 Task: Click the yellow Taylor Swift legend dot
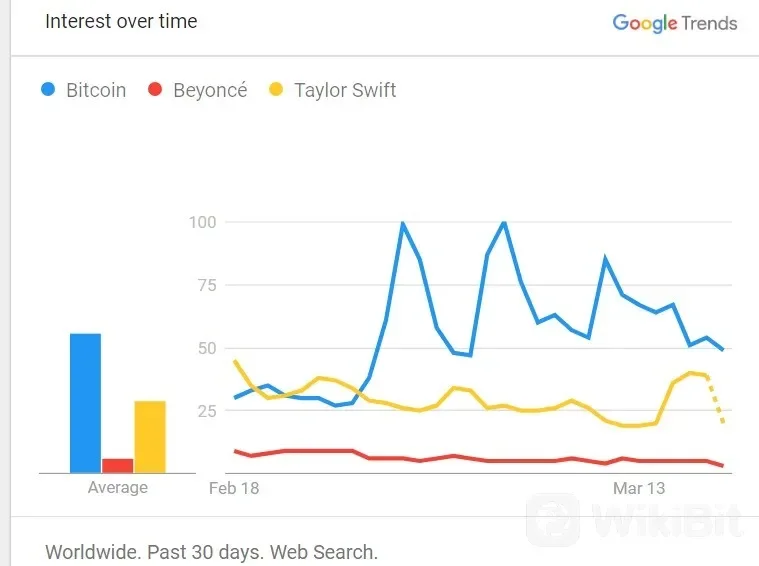coord(275,90)
